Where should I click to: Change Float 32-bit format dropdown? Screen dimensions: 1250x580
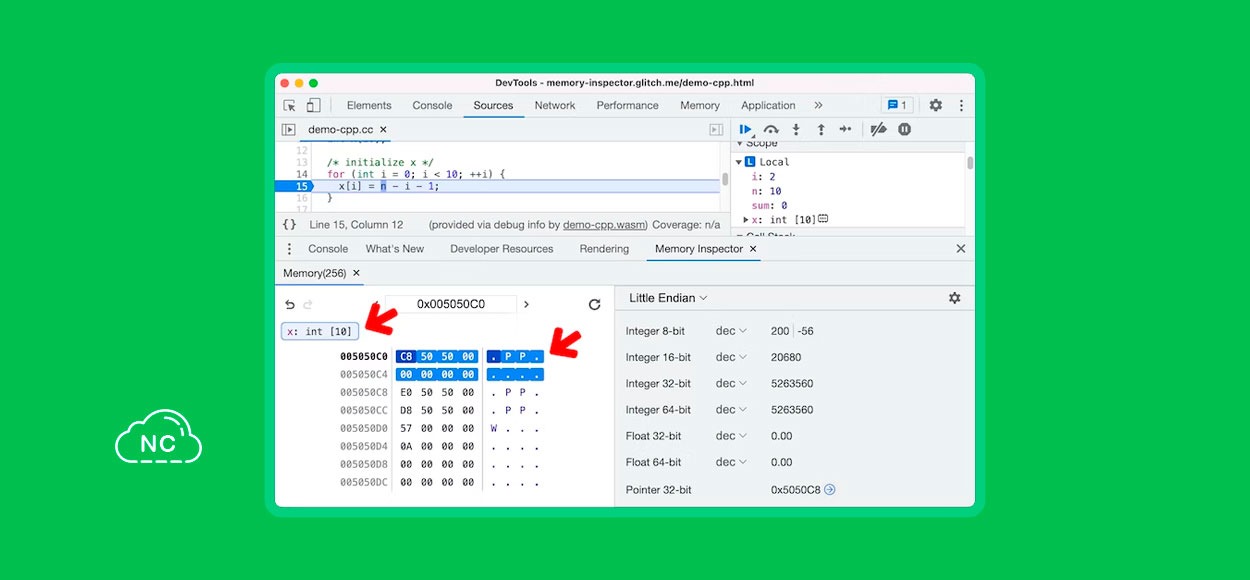coord(731,436)
